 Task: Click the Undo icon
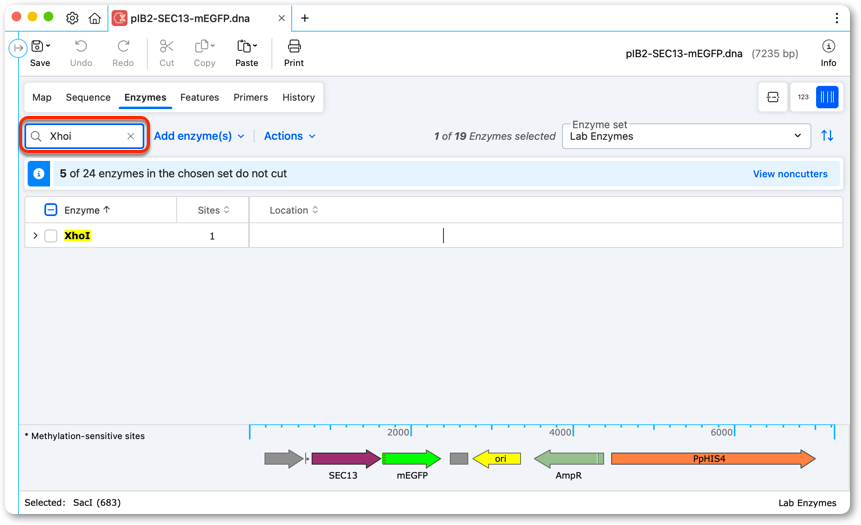(81, 46)
